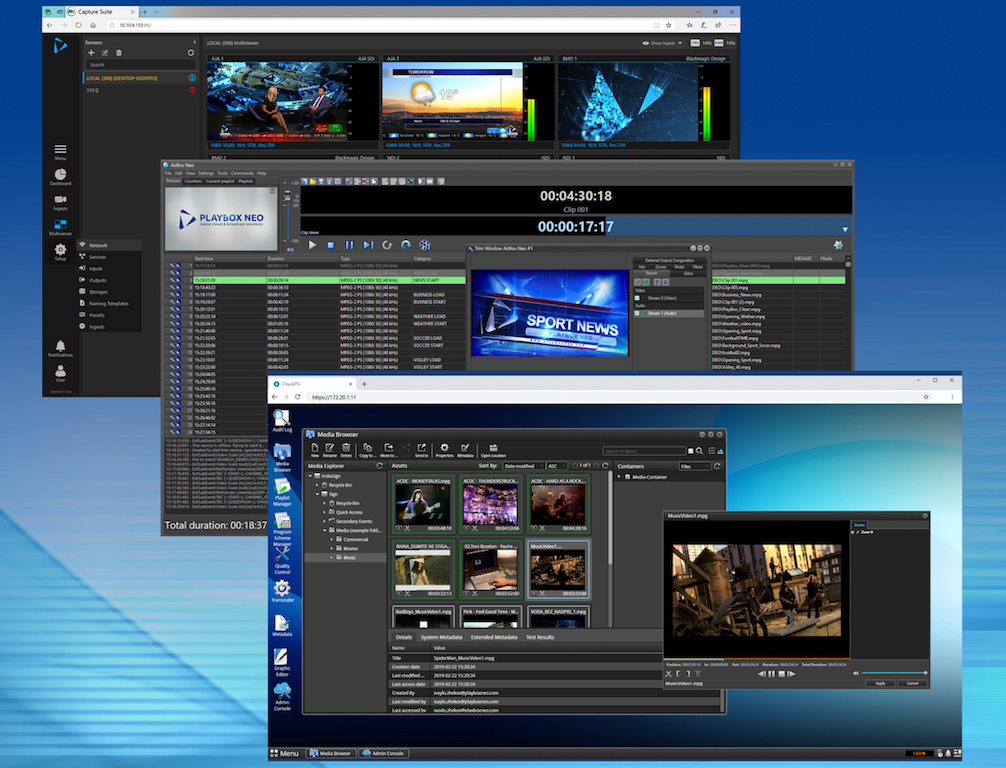Open the ASC sort order dropdown

point(556,466)
